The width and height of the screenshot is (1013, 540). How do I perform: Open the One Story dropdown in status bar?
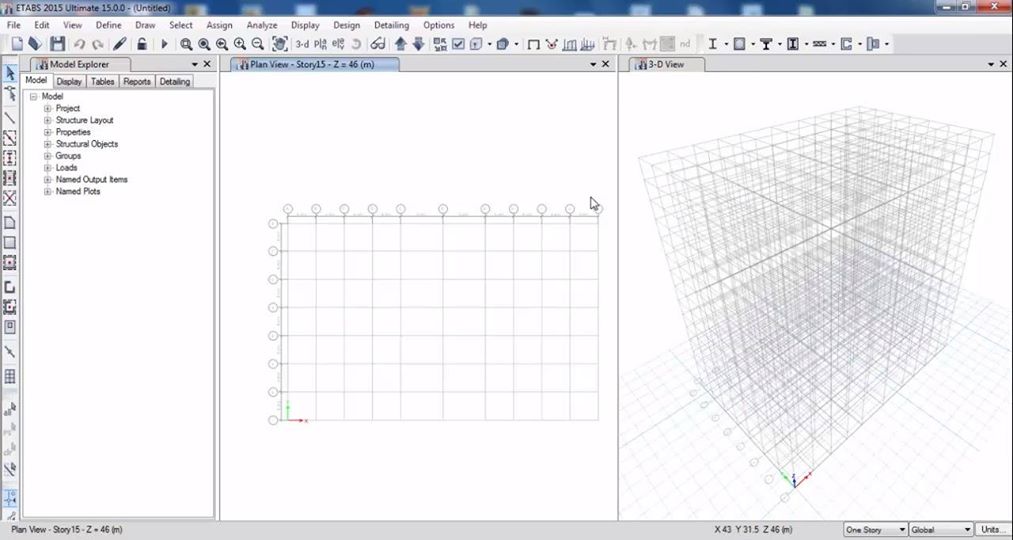(x=875, y=530)
